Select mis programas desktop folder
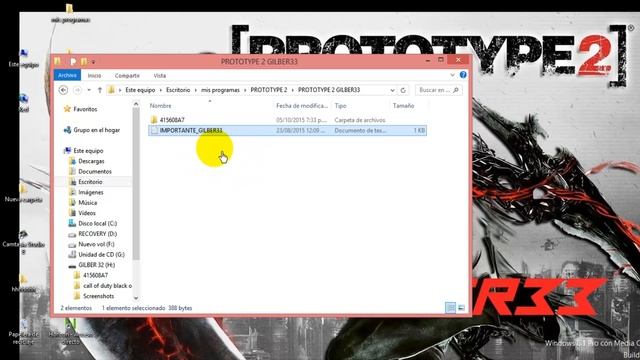Image resolution: width=640 pixels, height=360 pixels. [x=70, y=13]
